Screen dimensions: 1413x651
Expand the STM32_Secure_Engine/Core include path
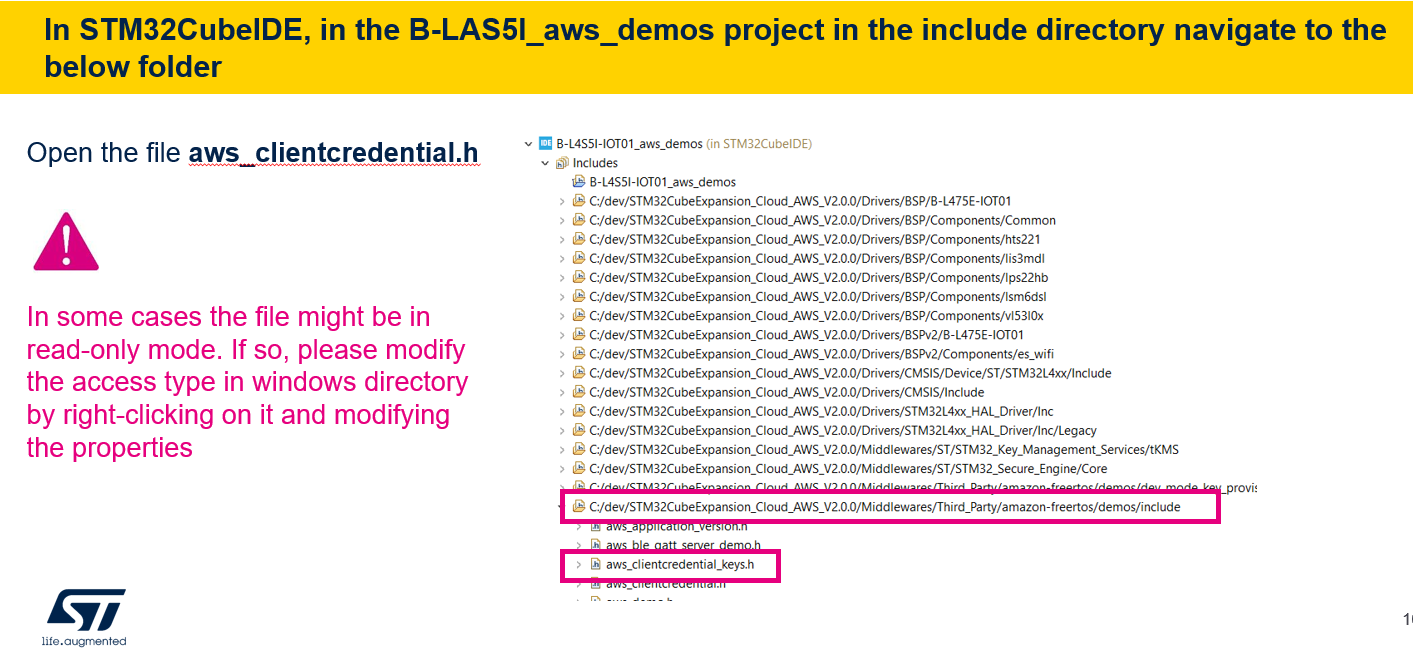click(x=561, y=468)
